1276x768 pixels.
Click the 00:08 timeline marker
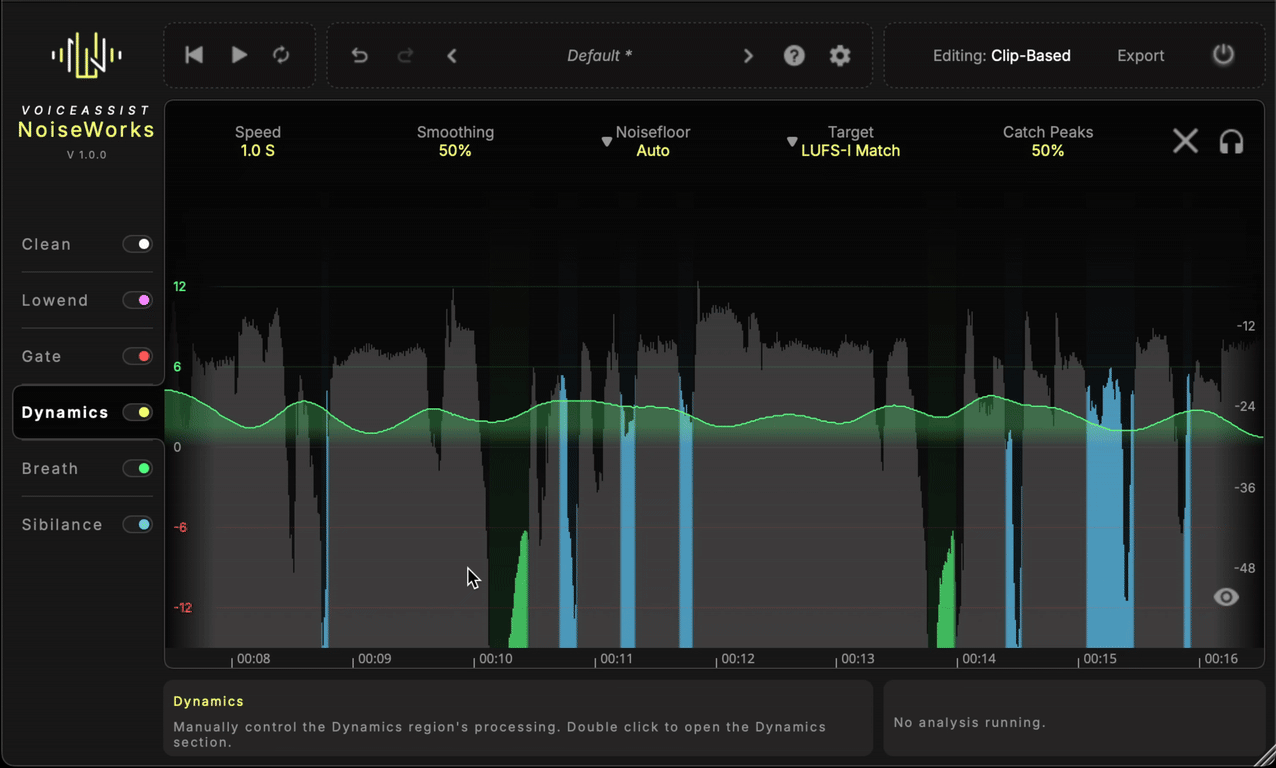[x=253, y=659]
